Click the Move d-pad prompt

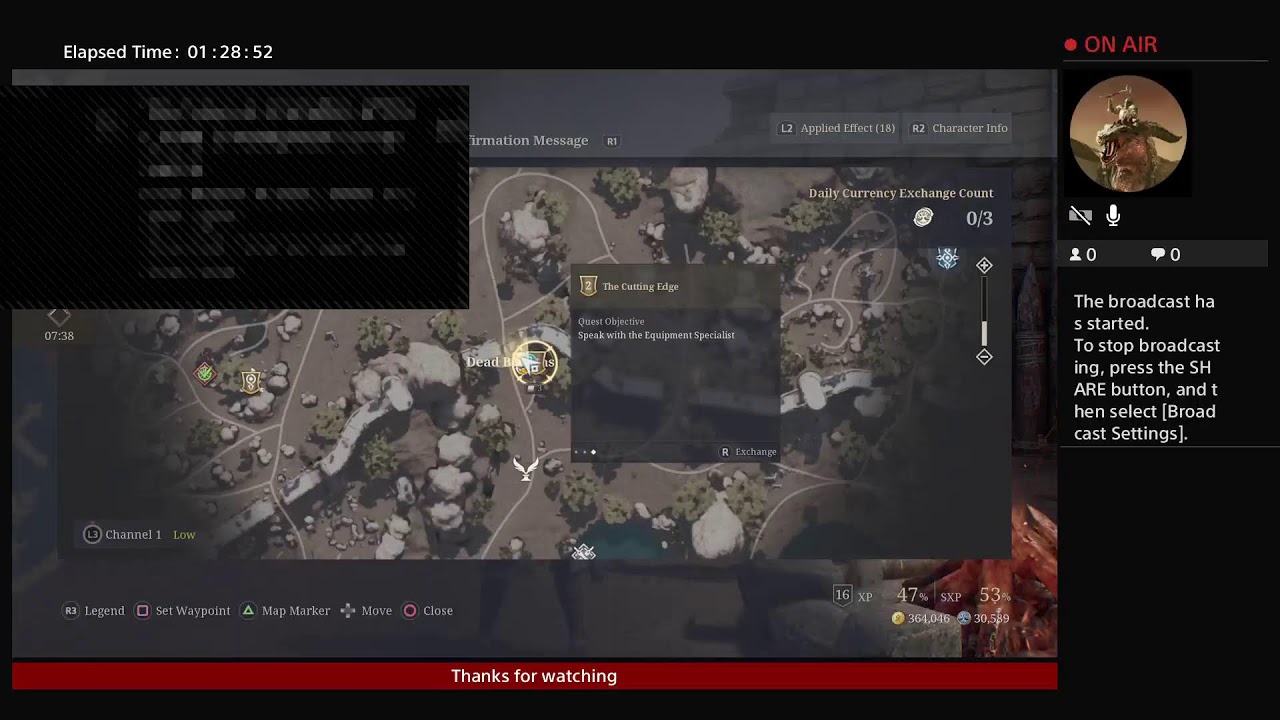(x=366, y=610)
